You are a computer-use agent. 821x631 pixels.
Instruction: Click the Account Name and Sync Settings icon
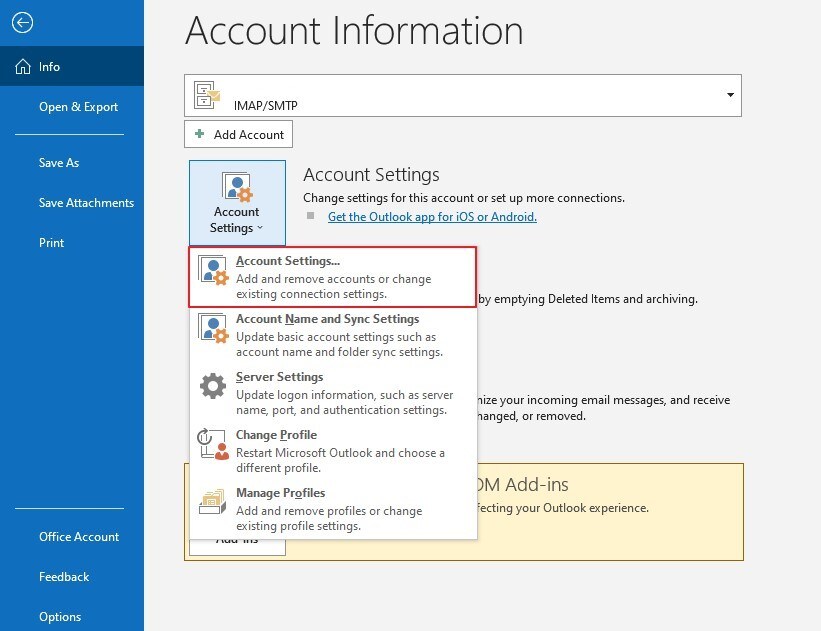(214, 327)
